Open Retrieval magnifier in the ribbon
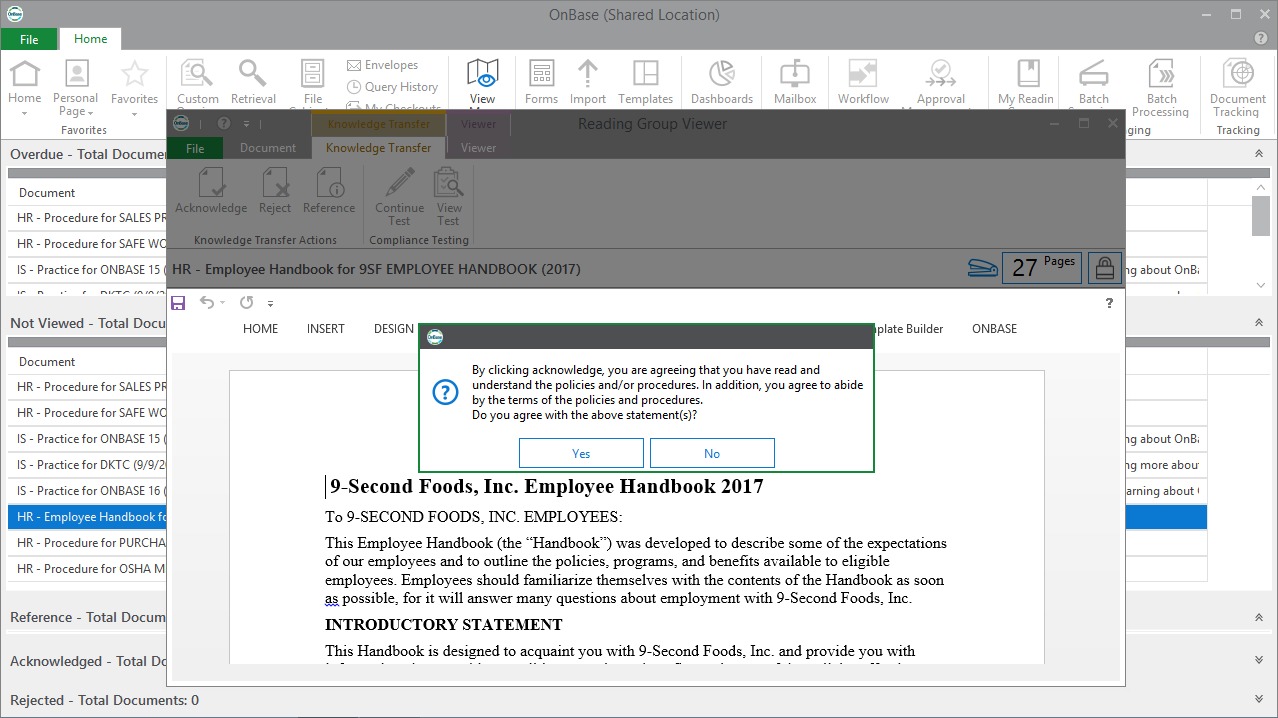The image size is (1278, 718). pos(253,81)
